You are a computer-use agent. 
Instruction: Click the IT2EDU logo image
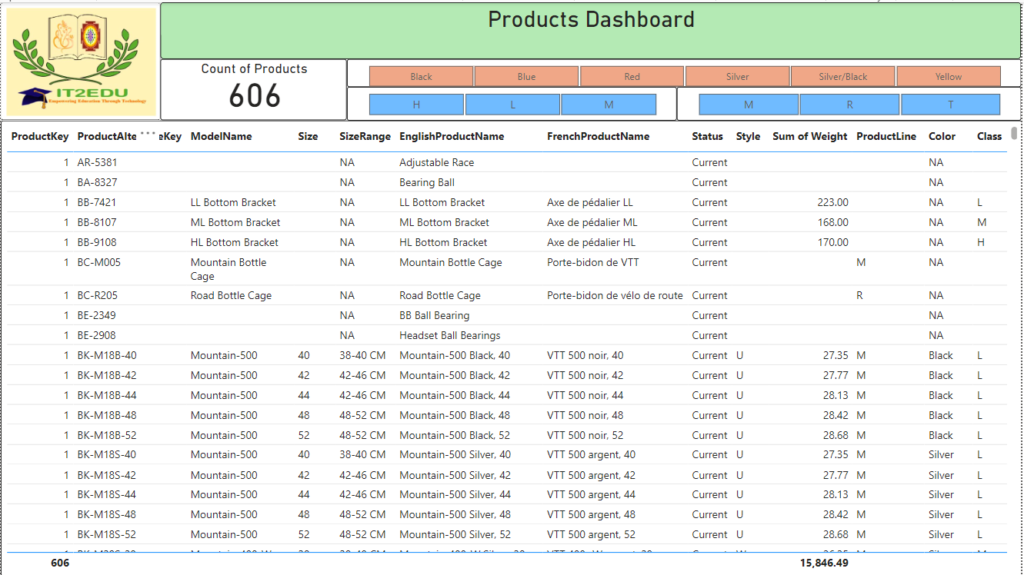82,62
